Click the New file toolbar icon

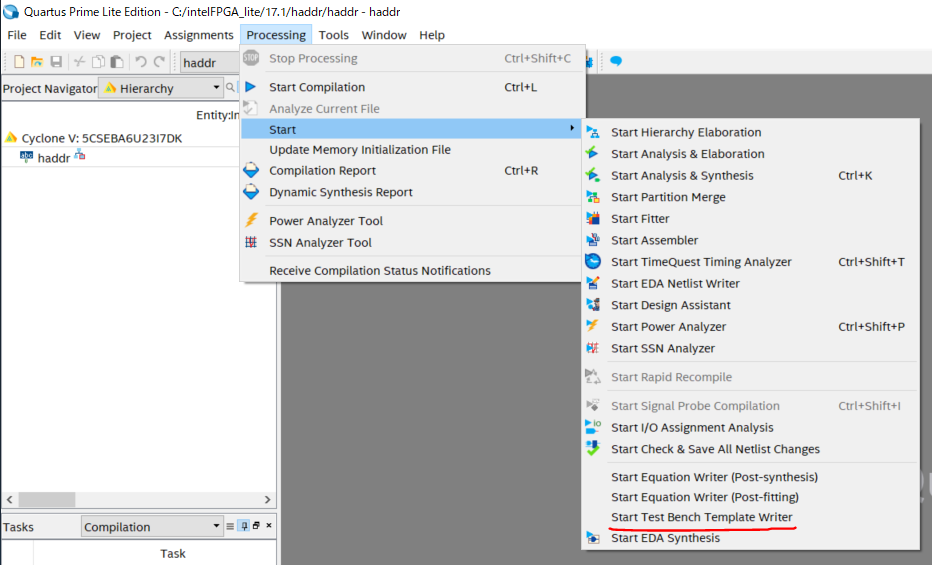[x=19, y=62]
